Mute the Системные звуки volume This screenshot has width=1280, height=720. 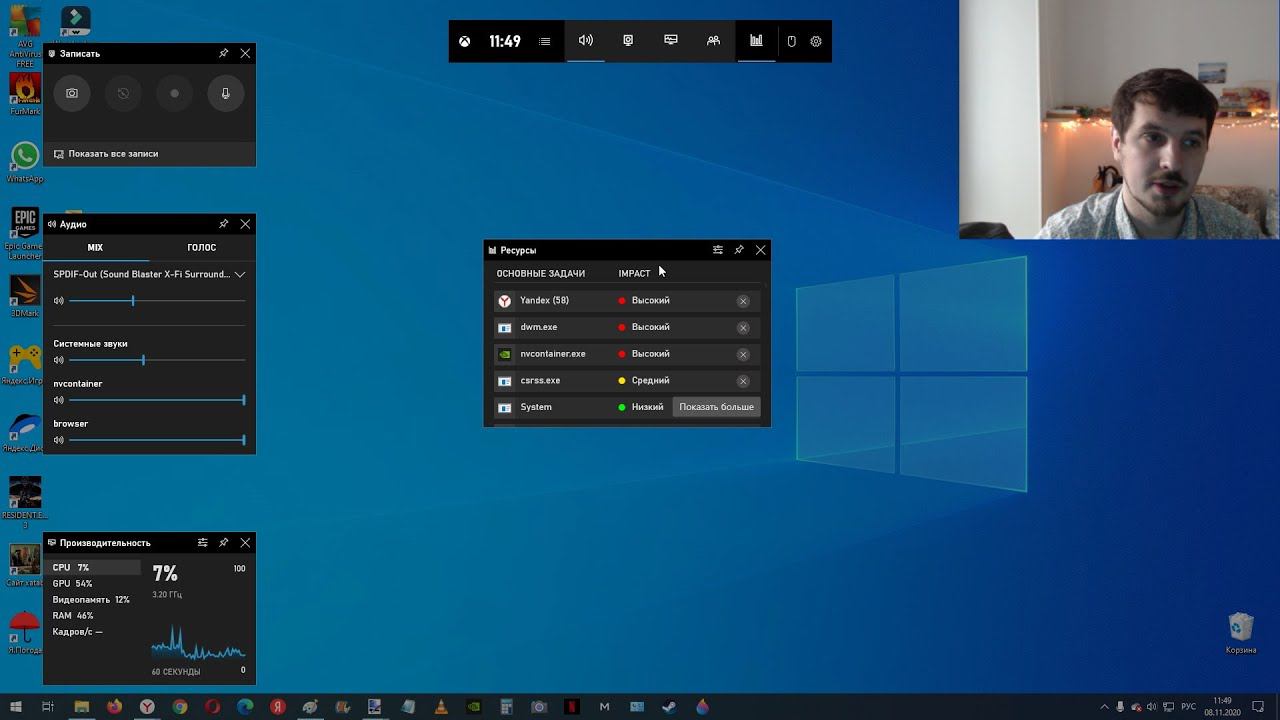[59, 360]
